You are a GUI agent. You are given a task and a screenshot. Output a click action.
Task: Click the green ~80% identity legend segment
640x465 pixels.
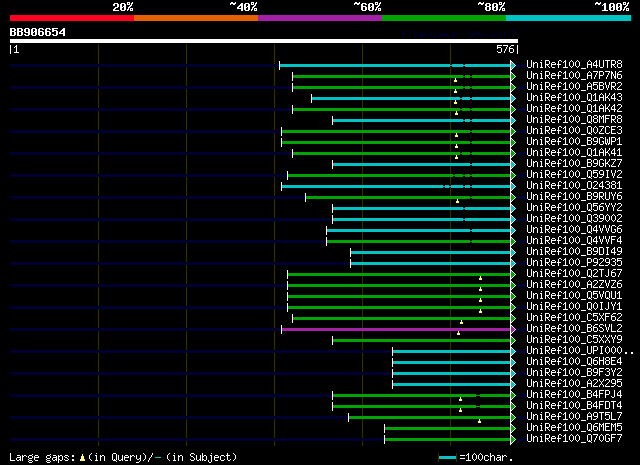click(x=444, y=18)
